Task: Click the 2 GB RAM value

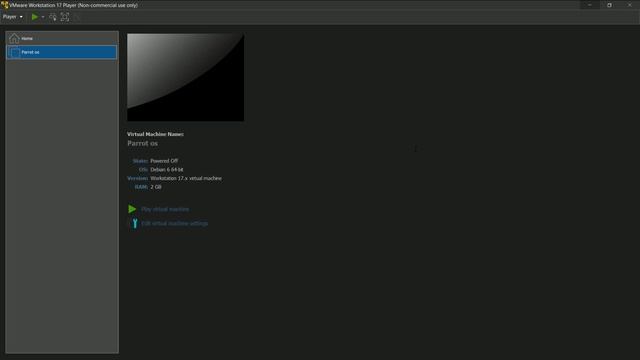Action: click(x=156, y=187)
